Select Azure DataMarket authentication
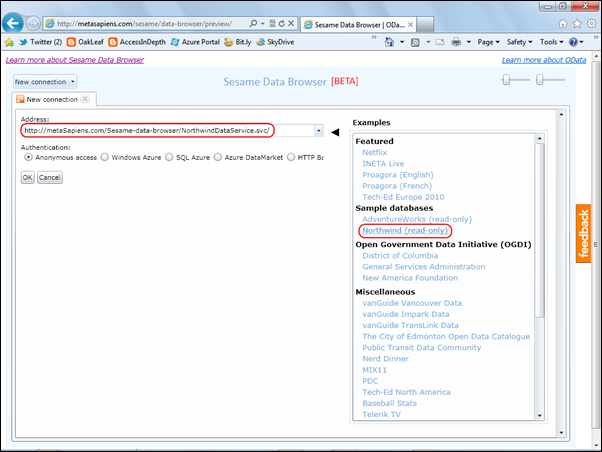602x452 pixels. pos(218,157)
